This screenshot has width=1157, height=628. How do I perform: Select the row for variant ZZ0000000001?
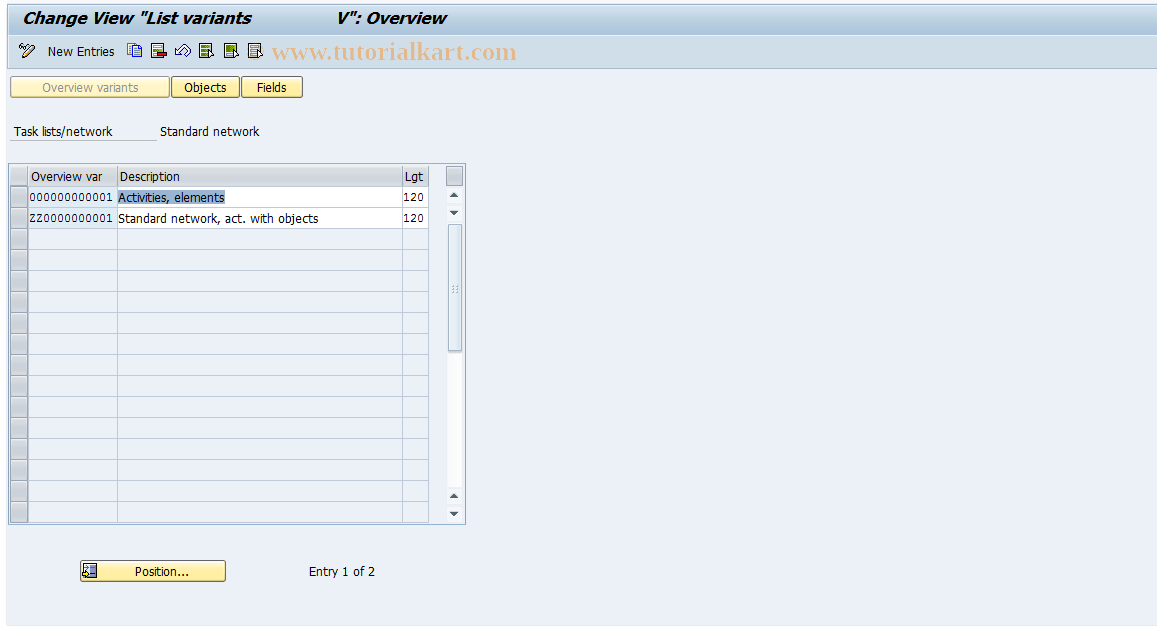click(x=17, y=218)
